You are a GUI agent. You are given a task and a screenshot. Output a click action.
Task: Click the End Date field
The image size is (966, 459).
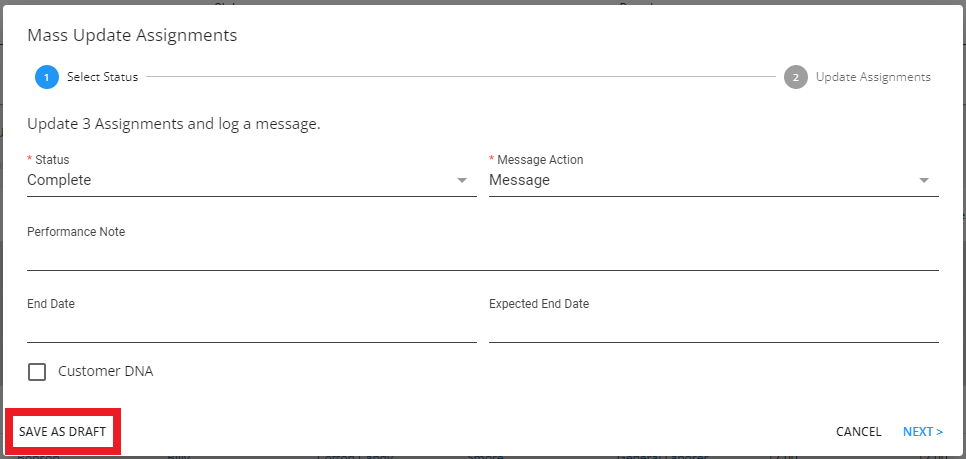click(x=251, y=328)
